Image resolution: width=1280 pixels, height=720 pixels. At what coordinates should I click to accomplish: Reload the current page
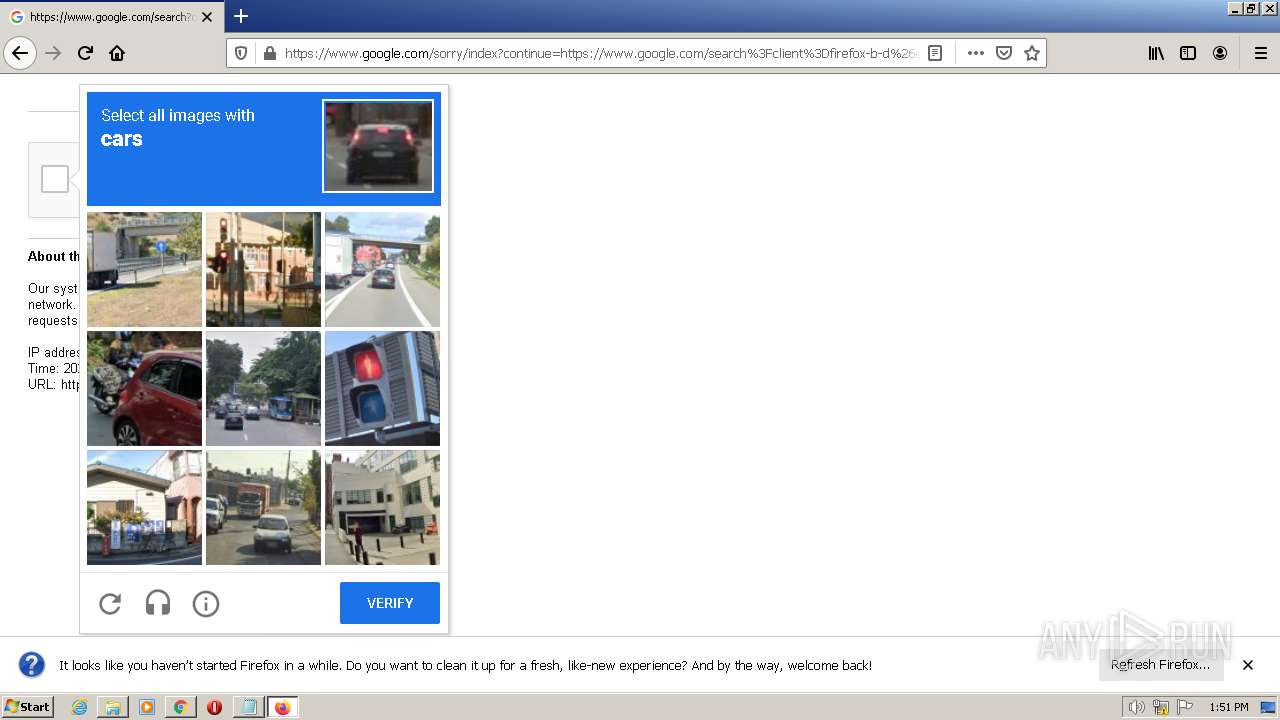pyautogui.click(x=85, y=53)
